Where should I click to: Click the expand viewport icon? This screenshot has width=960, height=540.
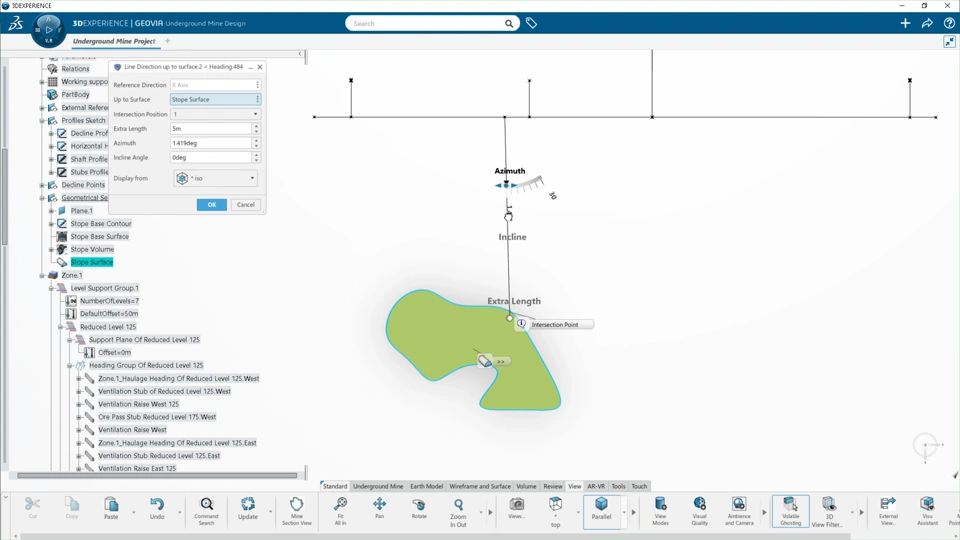[949, 42]
